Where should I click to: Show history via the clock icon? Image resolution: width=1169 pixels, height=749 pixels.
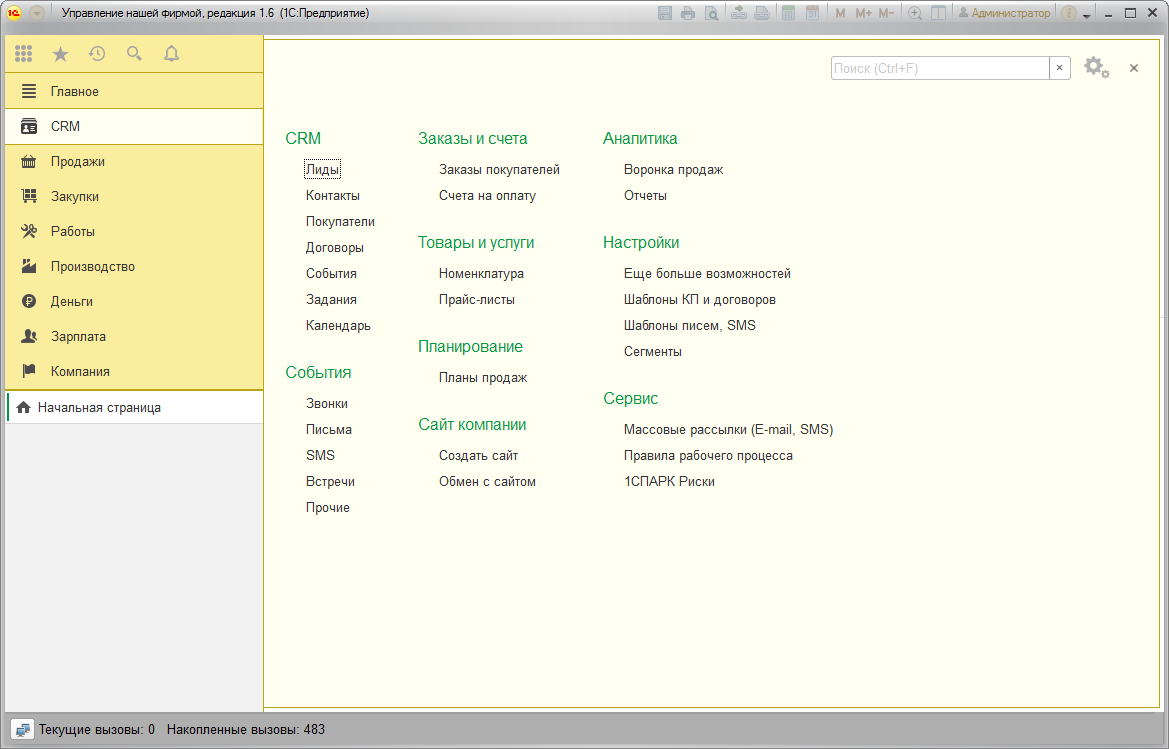(x=97, y=54)
